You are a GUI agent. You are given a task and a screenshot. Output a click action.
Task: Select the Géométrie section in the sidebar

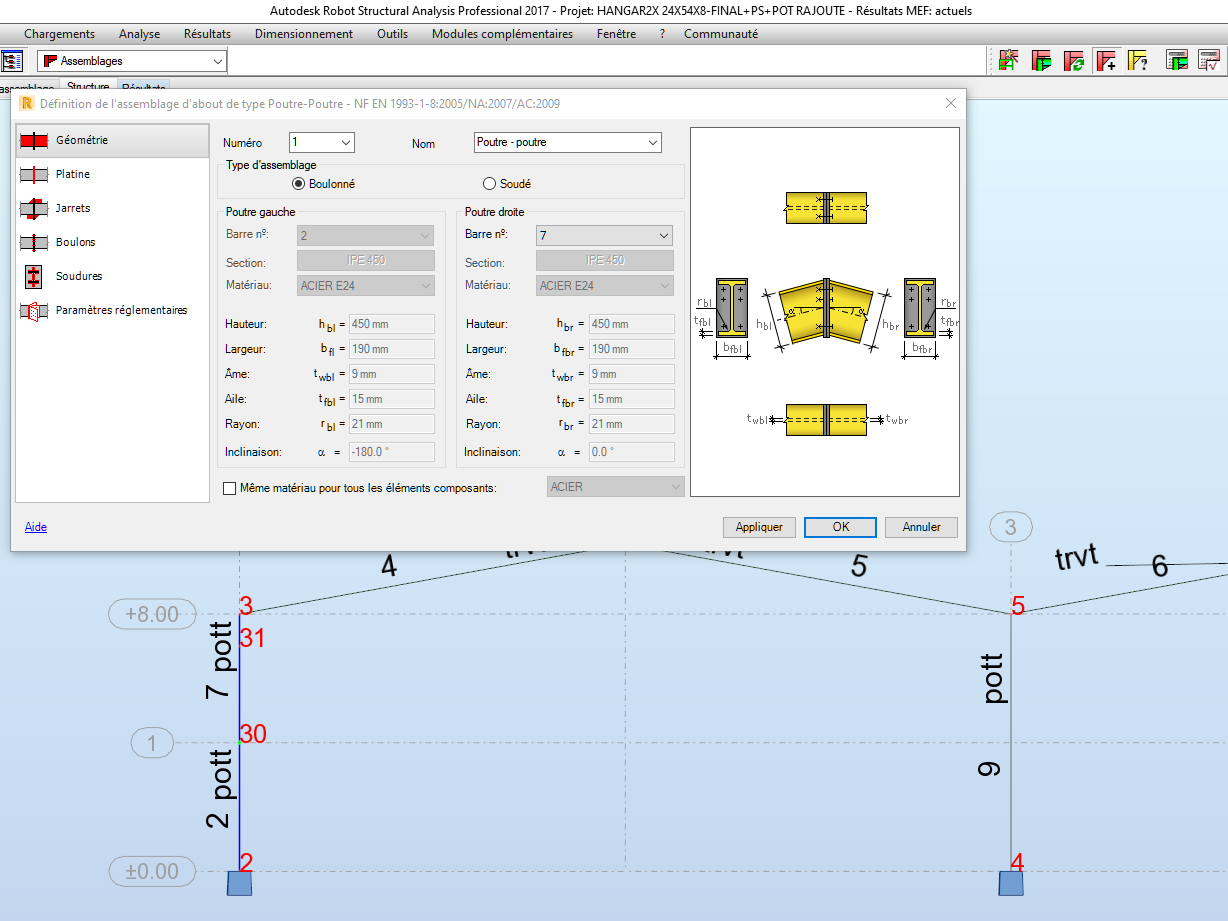112,141
